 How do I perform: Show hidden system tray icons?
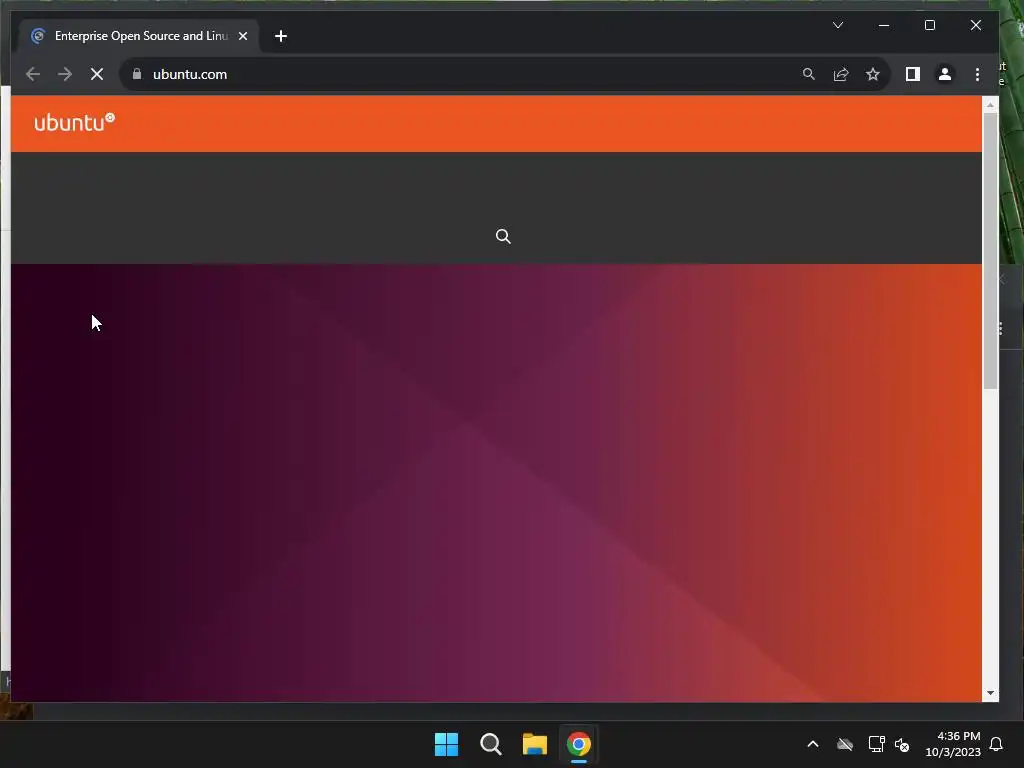[x=813, y=744]
